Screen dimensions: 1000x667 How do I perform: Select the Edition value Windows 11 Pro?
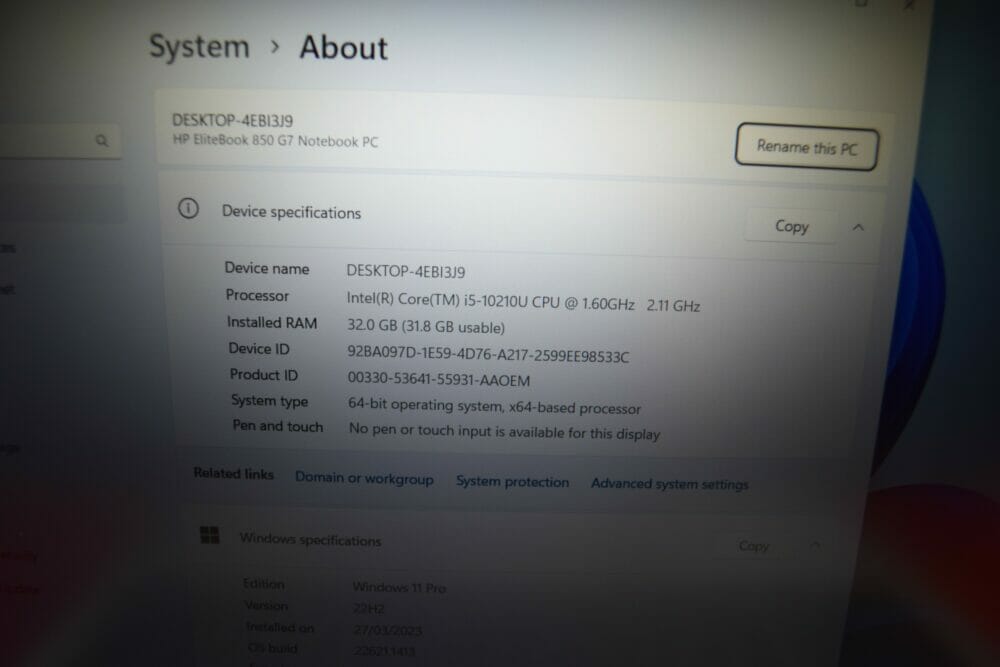(x=399, y=587)
